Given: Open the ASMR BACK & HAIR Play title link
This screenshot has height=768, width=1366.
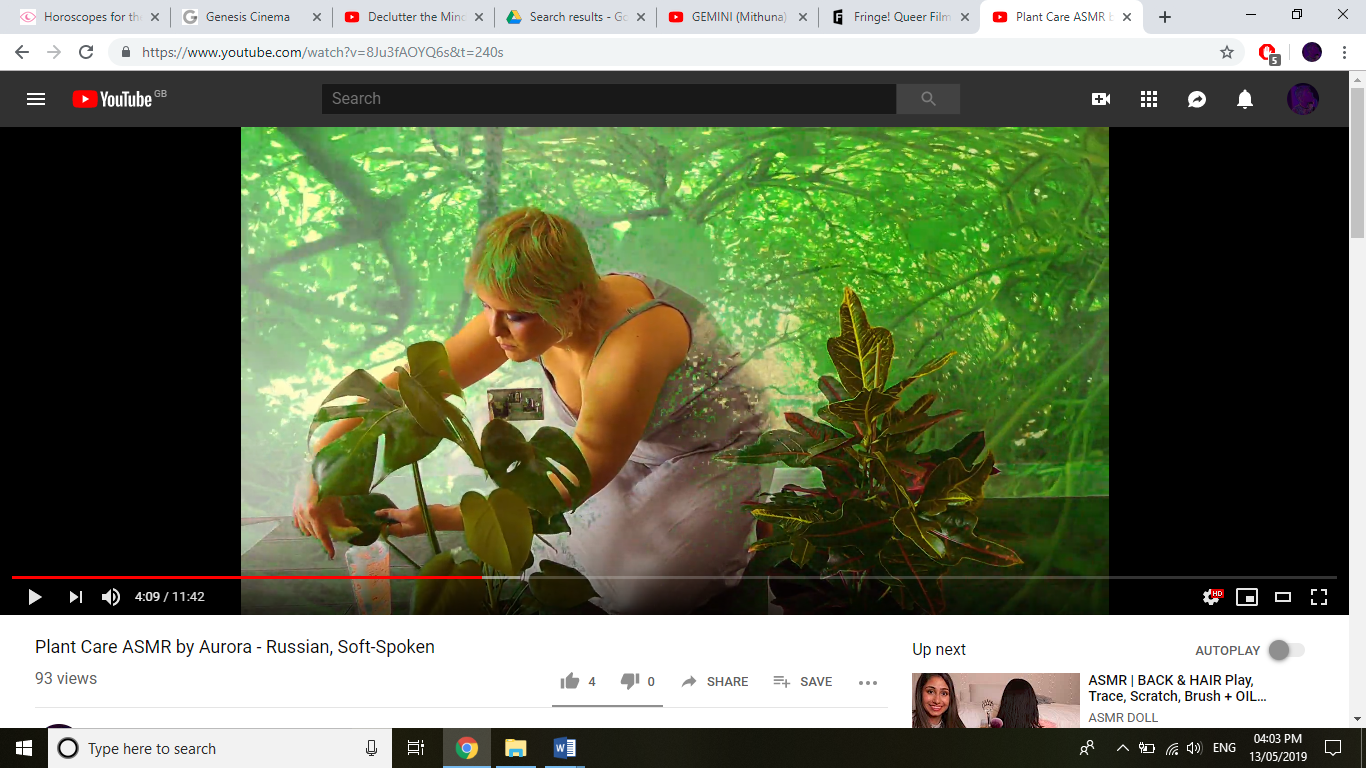Looking at the screenshot, I should (x=1178, y=688).
